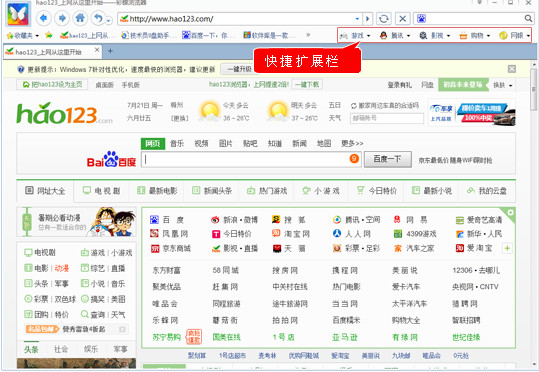Click the colorful butterfly browser logo

tap(18, 14)
